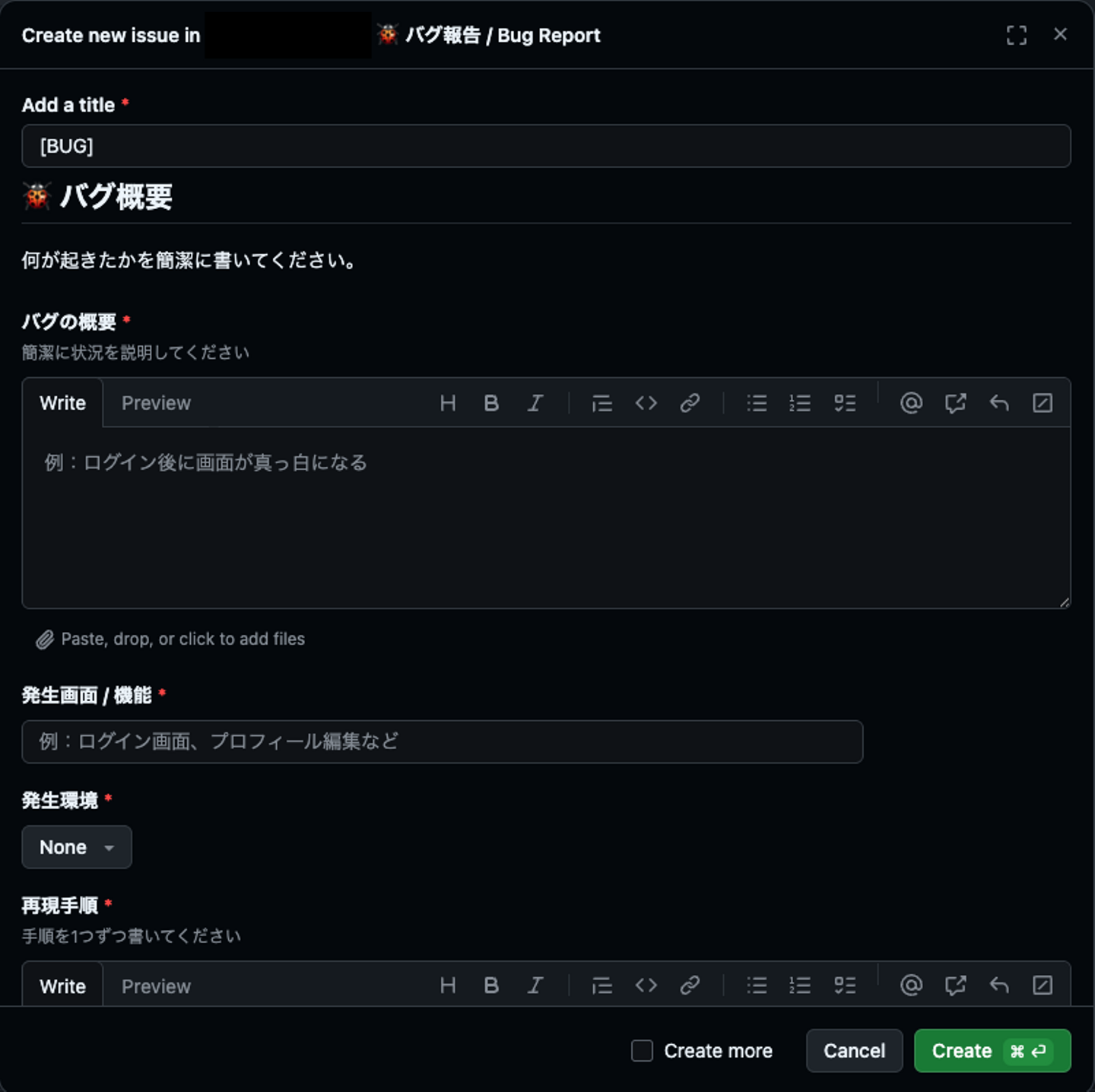
Task: Click Paste, drop, or click to add files
Action: [x=182, y=640]
